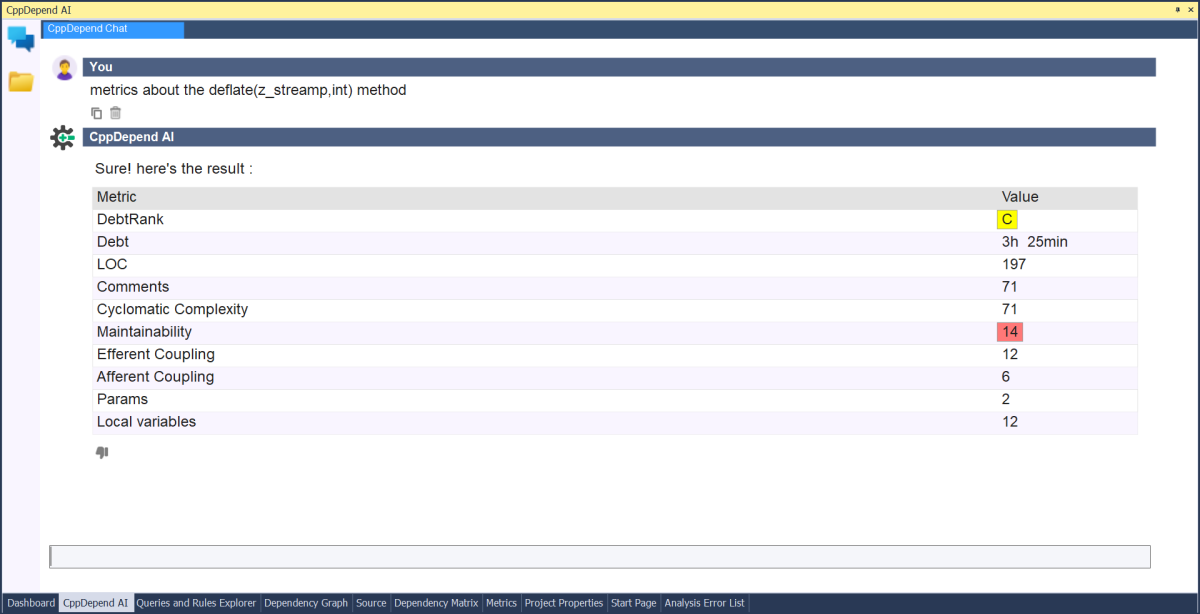This screenshot has width=1200, height=614.
Task: Select the Afferent Coupling row label
Action: (x=155, y=377)
